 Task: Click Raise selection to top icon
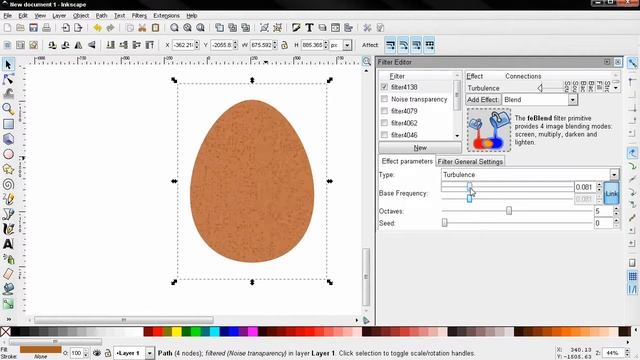(x=149, y=45)
